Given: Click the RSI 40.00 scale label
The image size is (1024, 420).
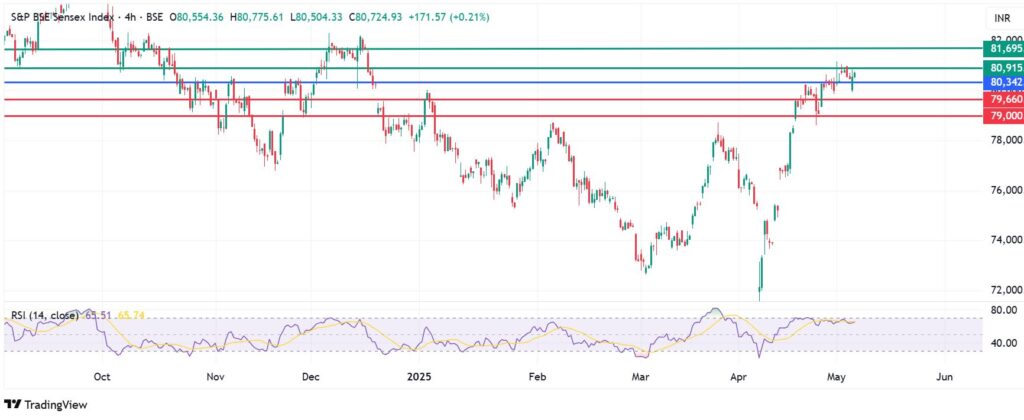Looking at the screenshot, I should [1000, 343].
